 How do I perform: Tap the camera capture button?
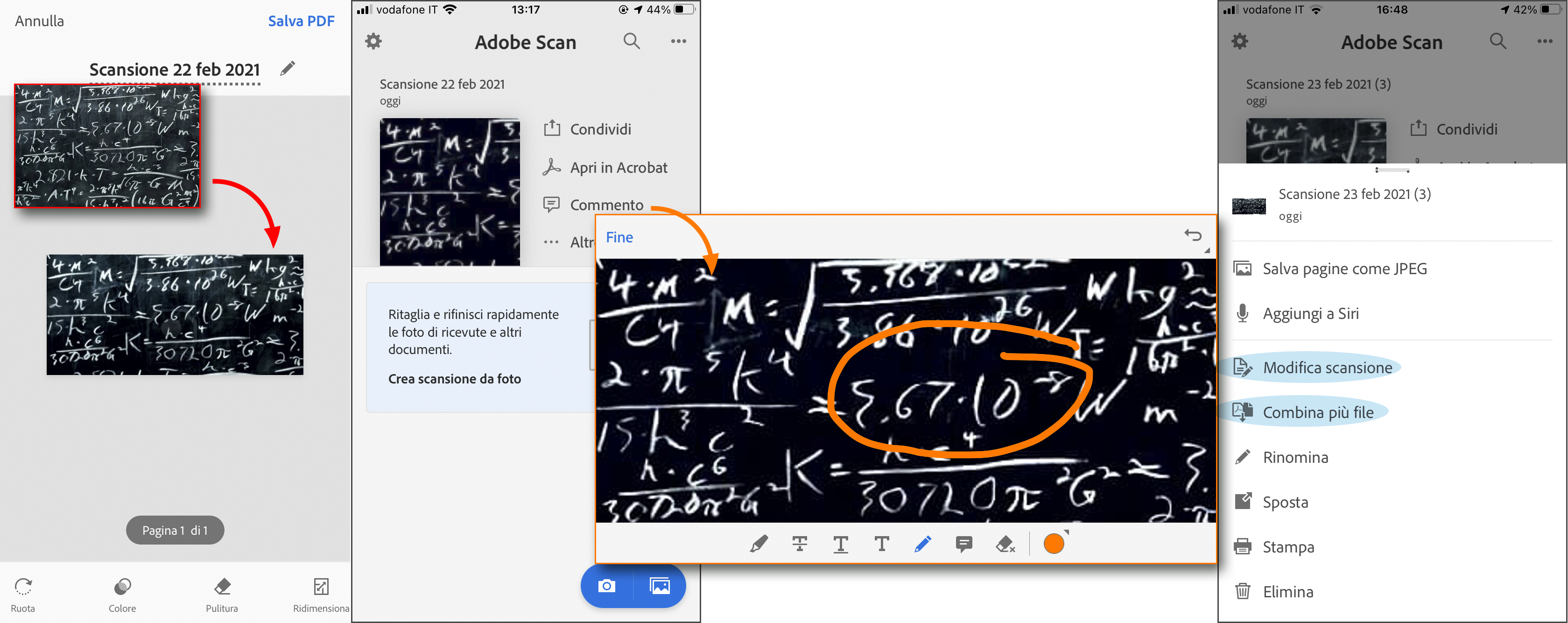[x=607, y=586]
